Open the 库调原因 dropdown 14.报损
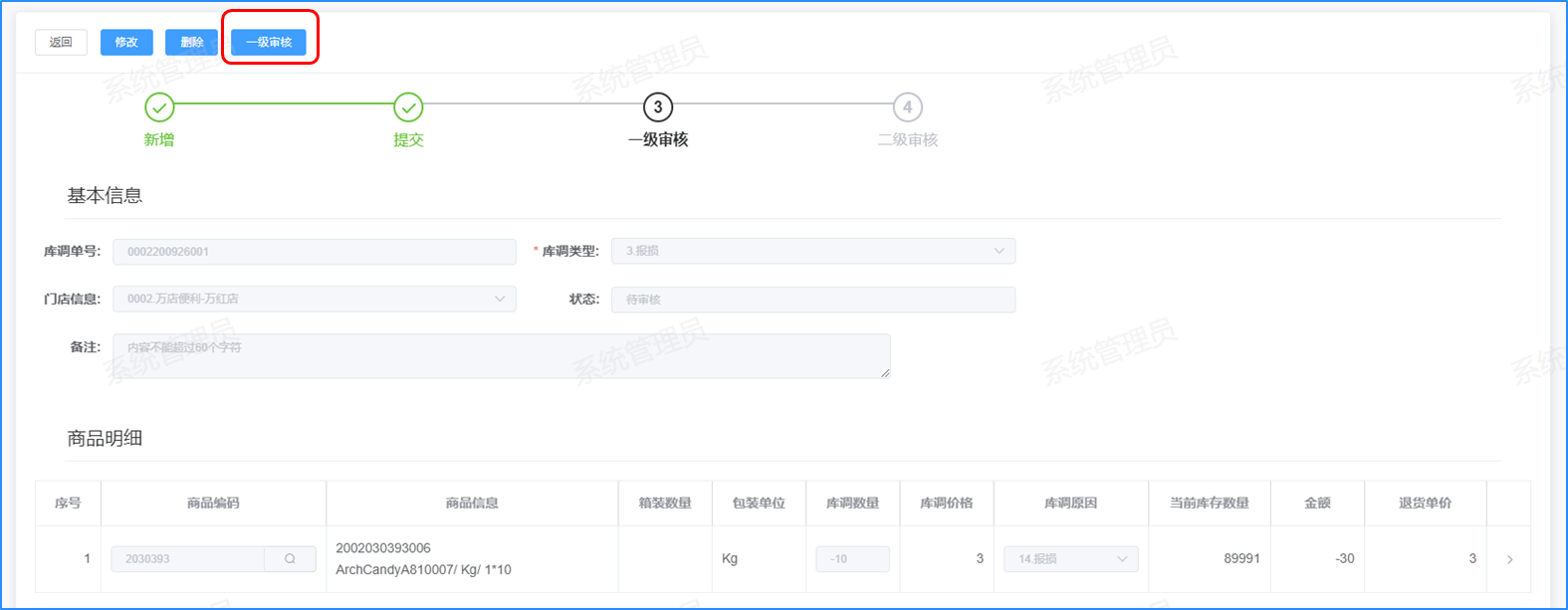The height and width of the screenshot is (610, 1568). tap(1071, 559)
